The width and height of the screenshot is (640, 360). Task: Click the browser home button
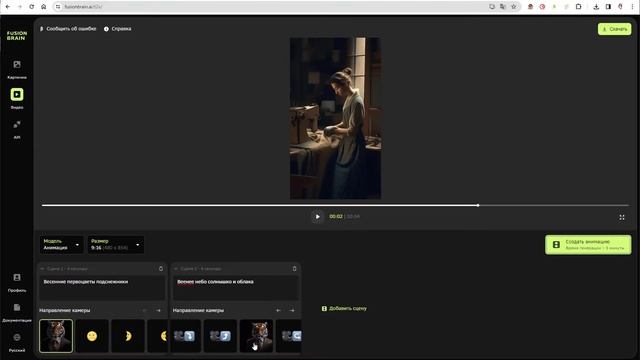(x=44, y=7)
